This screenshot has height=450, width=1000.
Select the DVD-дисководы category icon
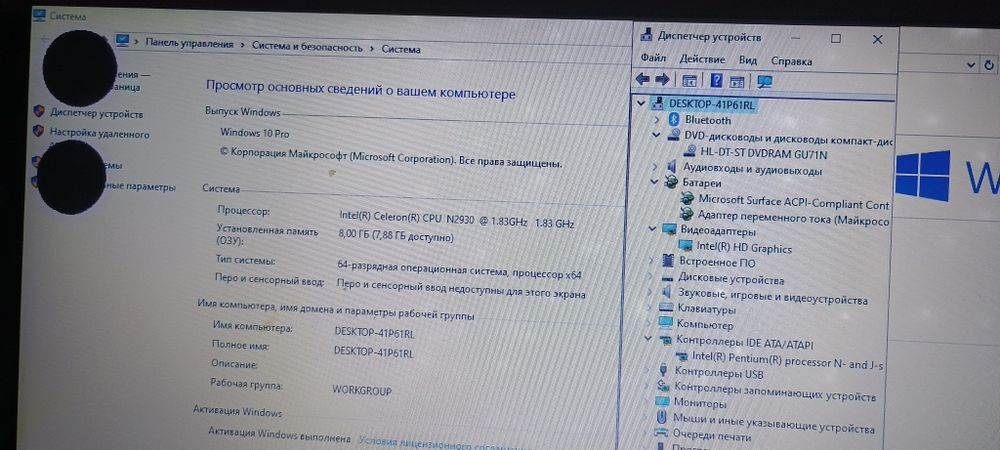pyautogui.click(x=673, y=136)
